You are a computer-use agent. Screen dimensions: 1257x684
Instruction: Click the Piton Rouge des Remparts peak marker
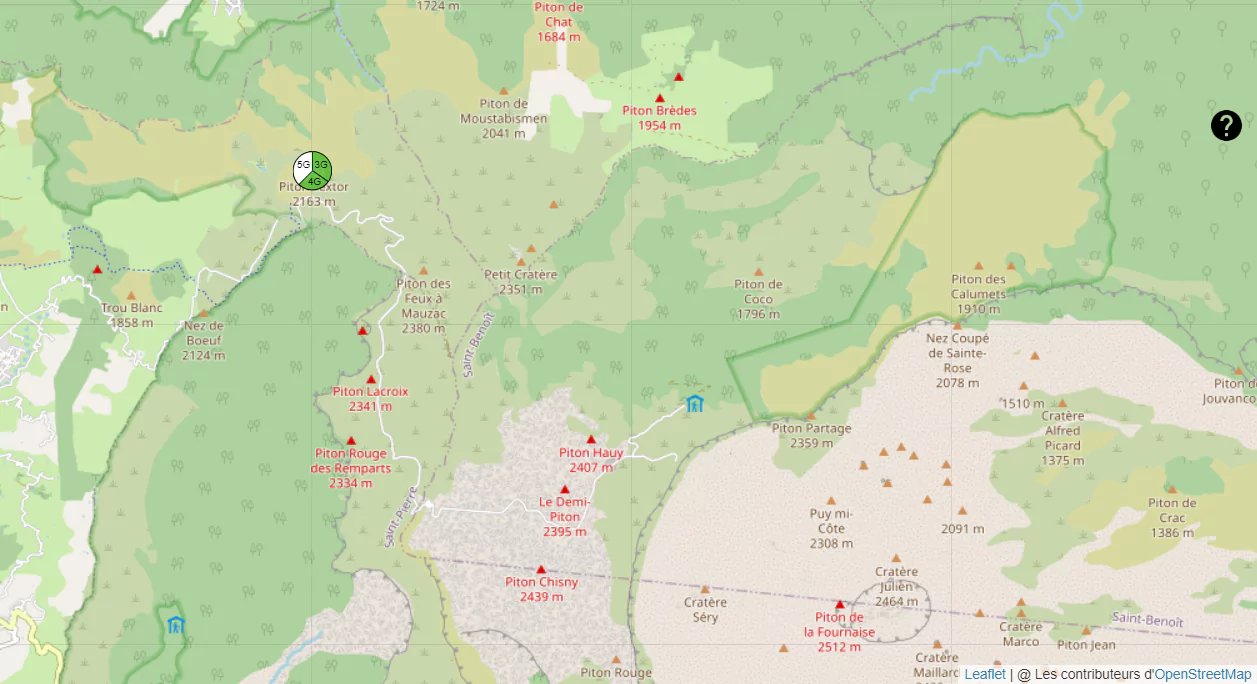pos(351,441)
